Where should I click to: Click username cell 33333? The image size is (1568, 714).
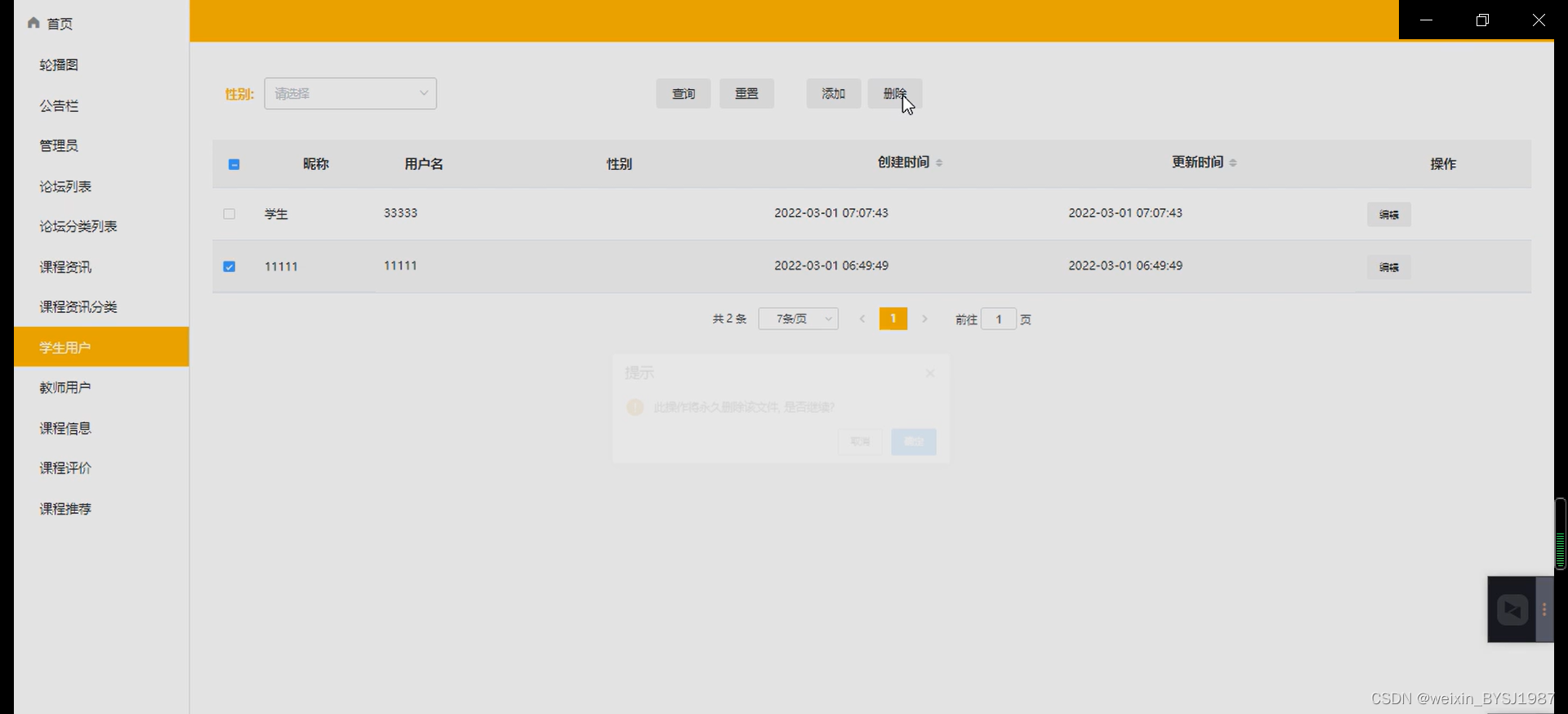pos(400,213)
